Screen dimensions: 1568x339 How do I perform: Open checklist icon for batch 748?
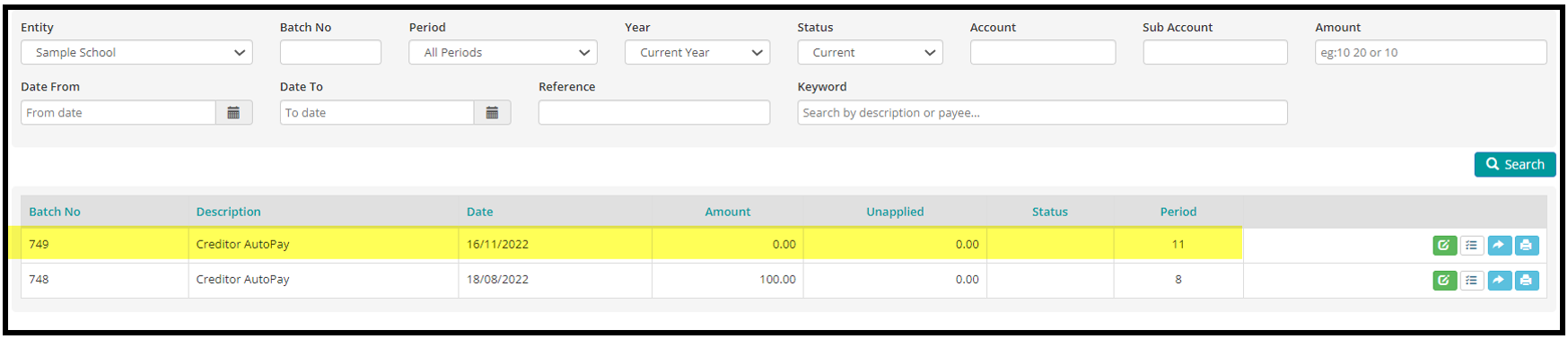pos(1471,281)
